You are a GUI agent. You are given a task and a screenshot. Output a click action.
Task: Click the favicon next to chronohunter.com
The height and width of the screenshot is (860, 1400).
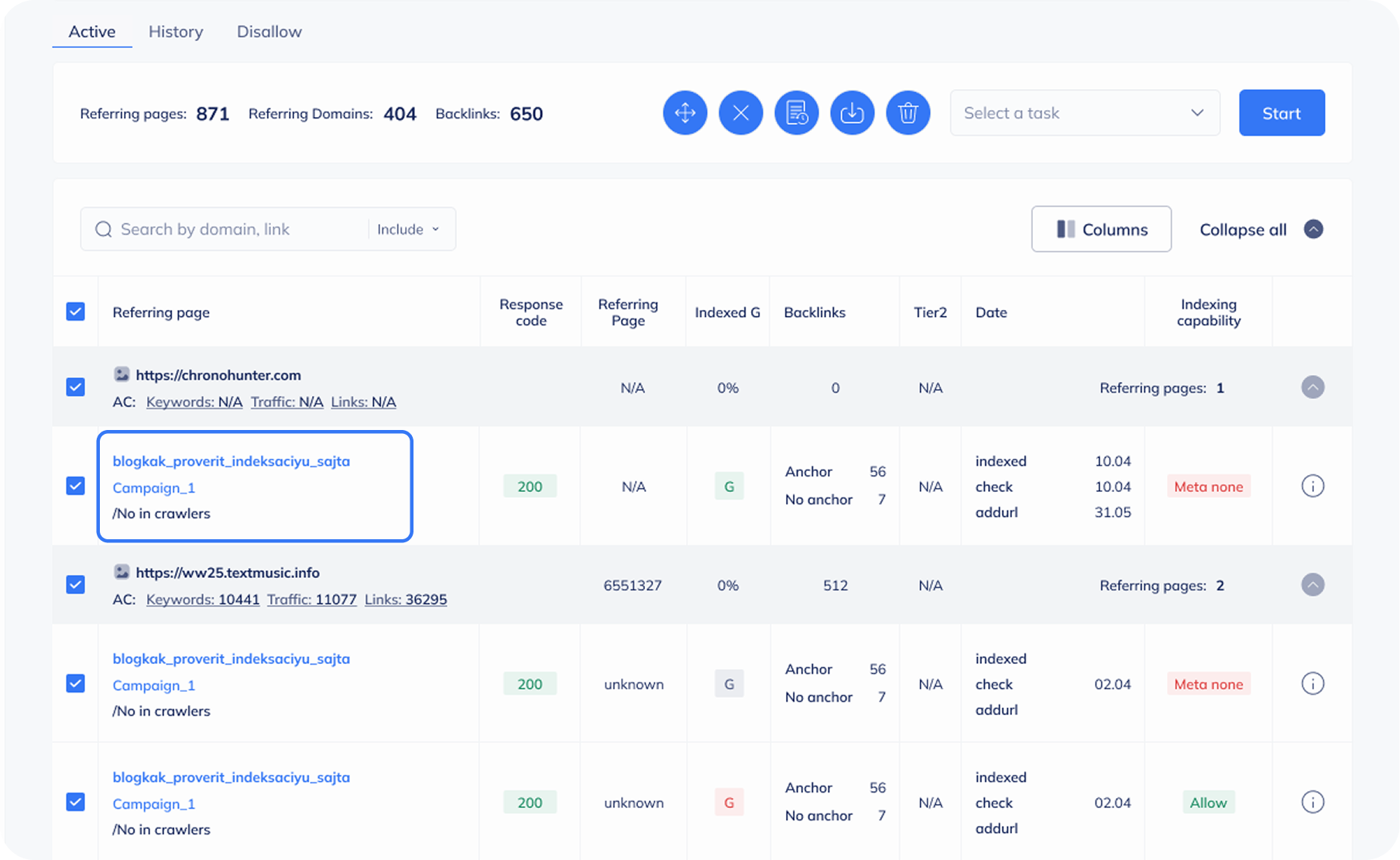point(122,374)
